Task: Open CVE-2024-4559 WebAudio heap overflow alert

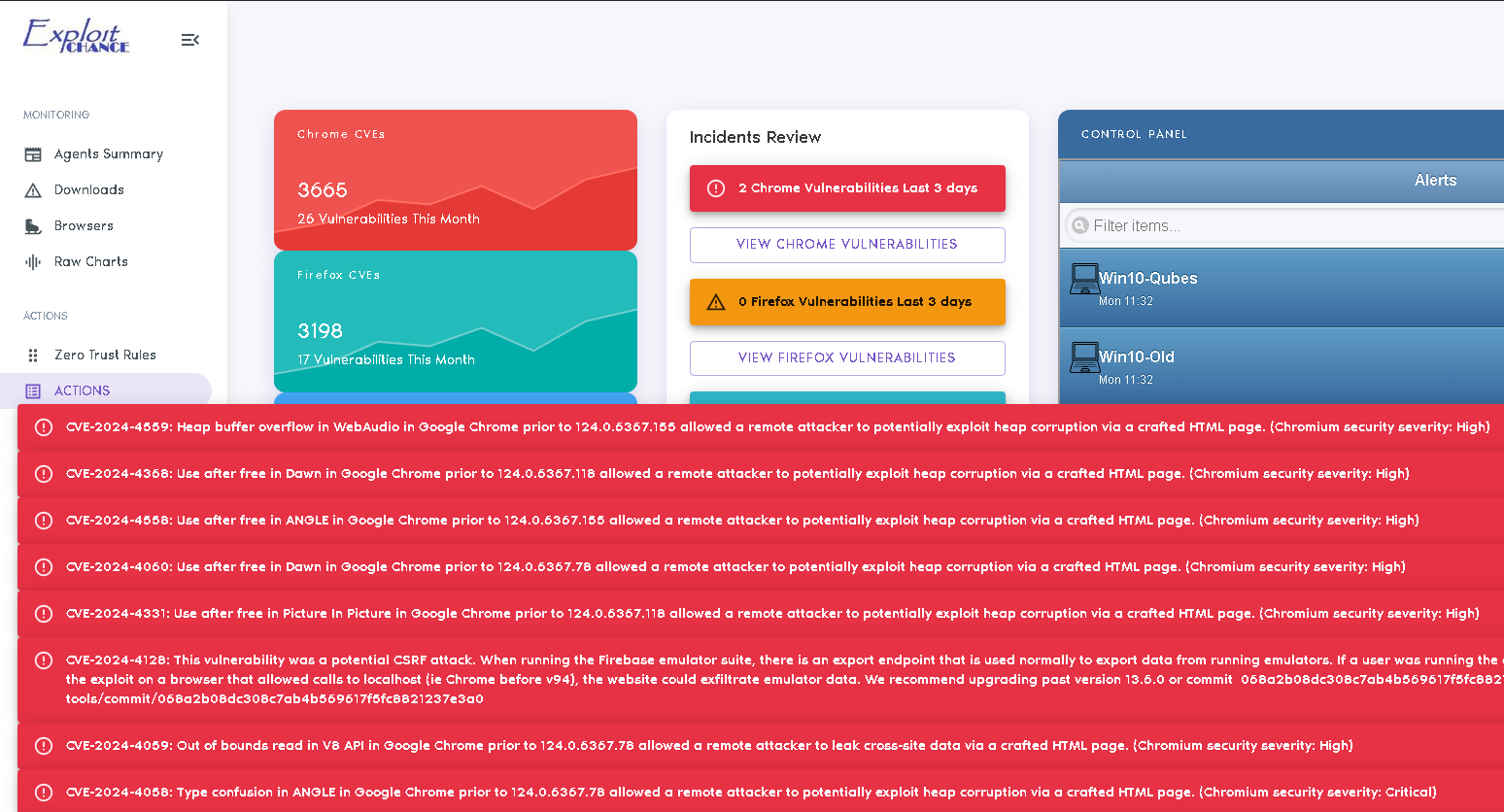Action: (x=761, y=427)
